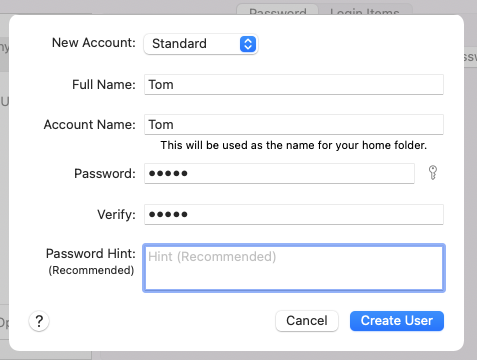The width and height of the screenshot is (477, 360).
Task: Click the "Verify:" label text
Action: (x=116, y=214)
